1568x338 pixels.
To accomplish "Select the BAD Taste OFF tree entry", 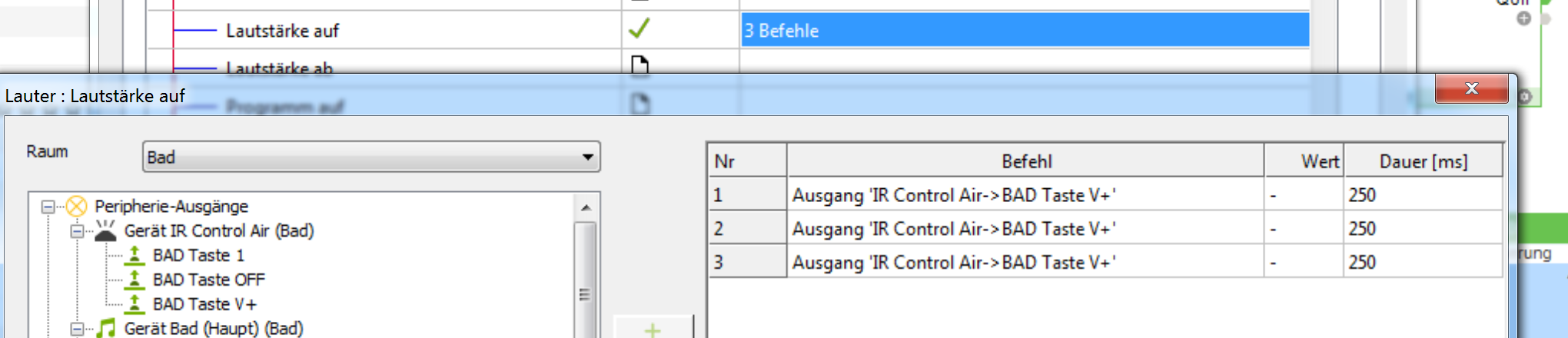I will tap(208, 280).
